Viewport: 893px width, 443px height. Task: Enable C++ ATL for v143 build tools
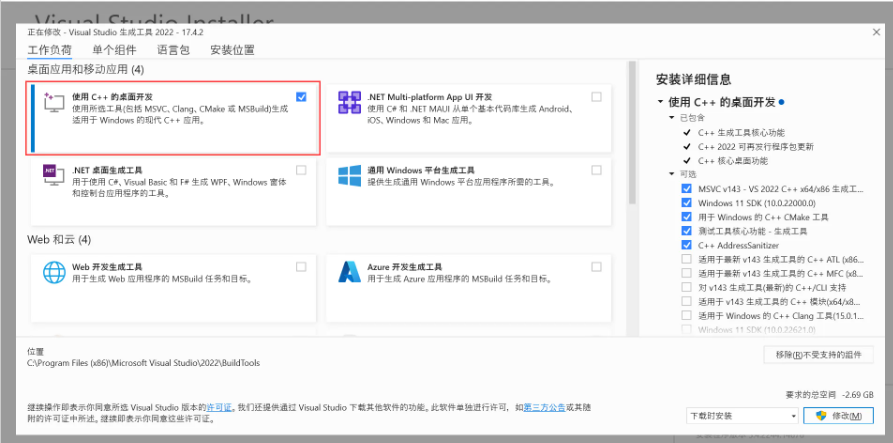coord(686,259)
